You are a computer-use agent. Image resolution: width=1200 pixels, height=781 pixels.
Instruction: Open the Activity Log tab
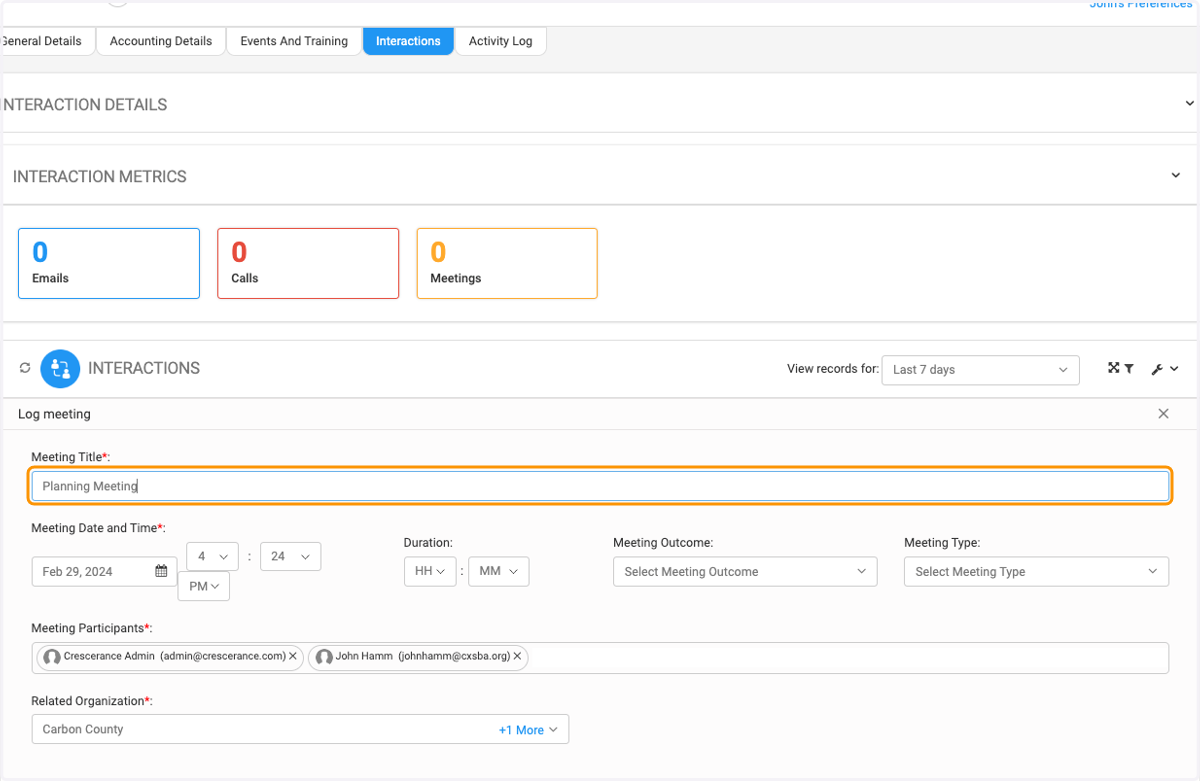[x=500, y=41]
